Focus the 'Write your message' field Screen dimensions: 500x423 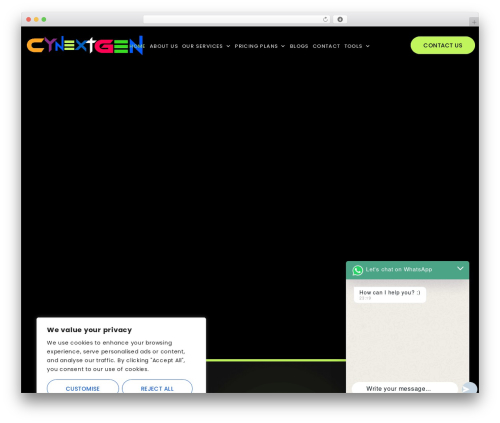[405, 388]
